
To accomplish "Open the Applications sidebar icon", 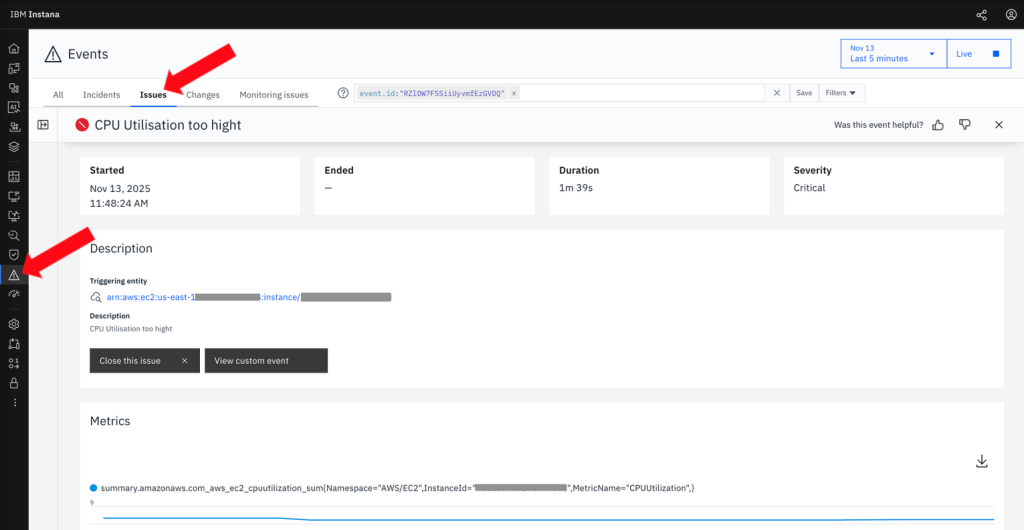I will click(x=14, y=88).
